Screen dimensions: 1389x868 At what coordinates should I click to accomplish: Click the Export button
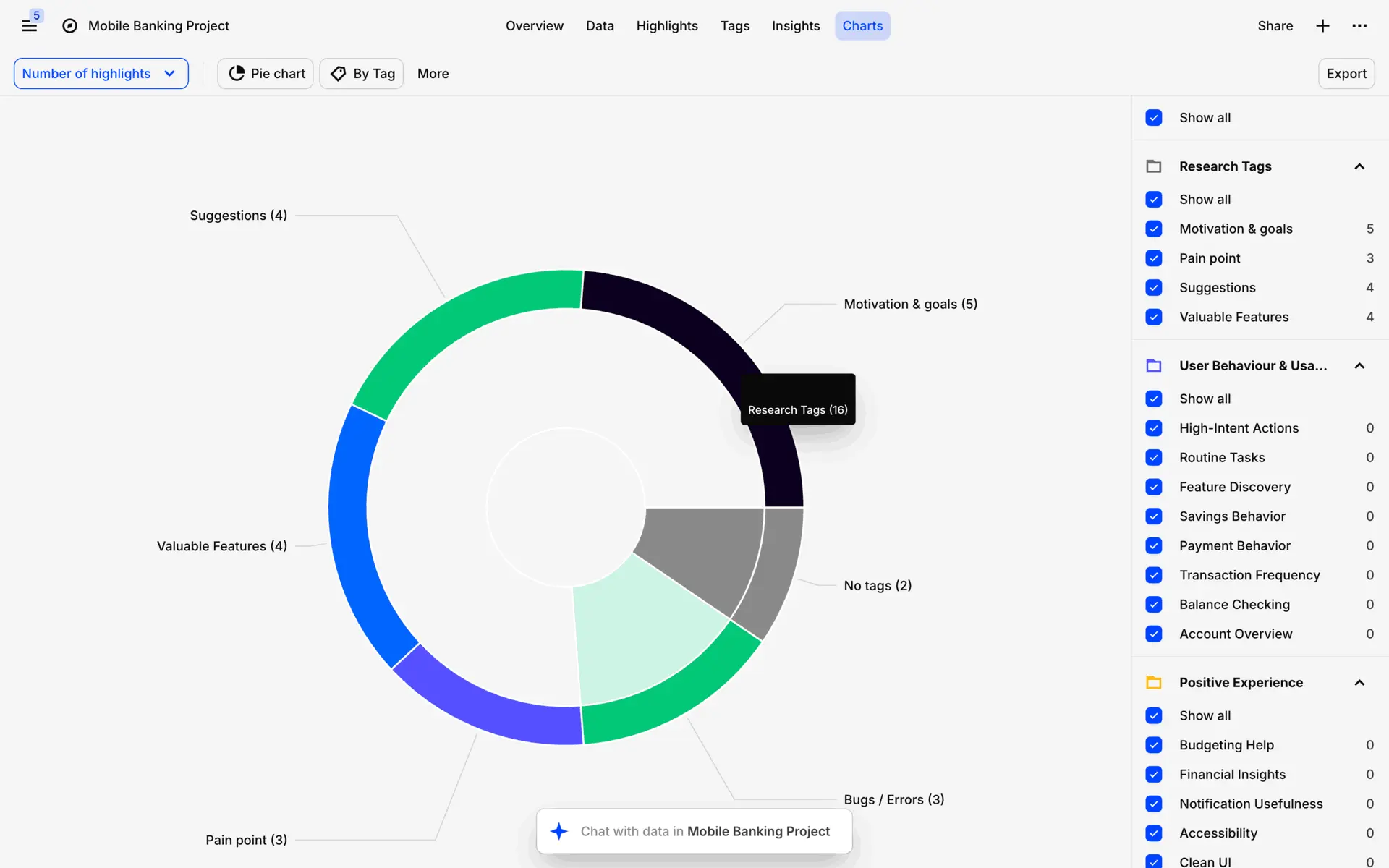click(1346, 74)
